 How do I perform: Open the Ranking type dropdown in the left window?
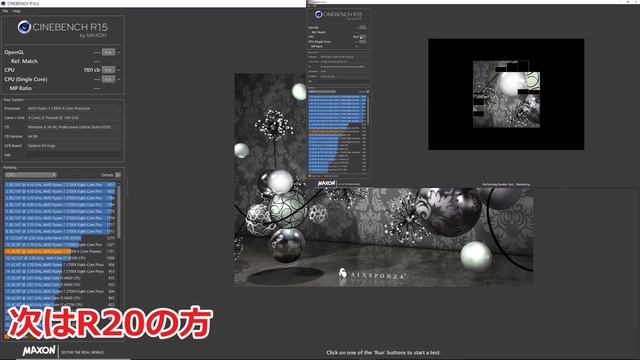tap(31, 175)
